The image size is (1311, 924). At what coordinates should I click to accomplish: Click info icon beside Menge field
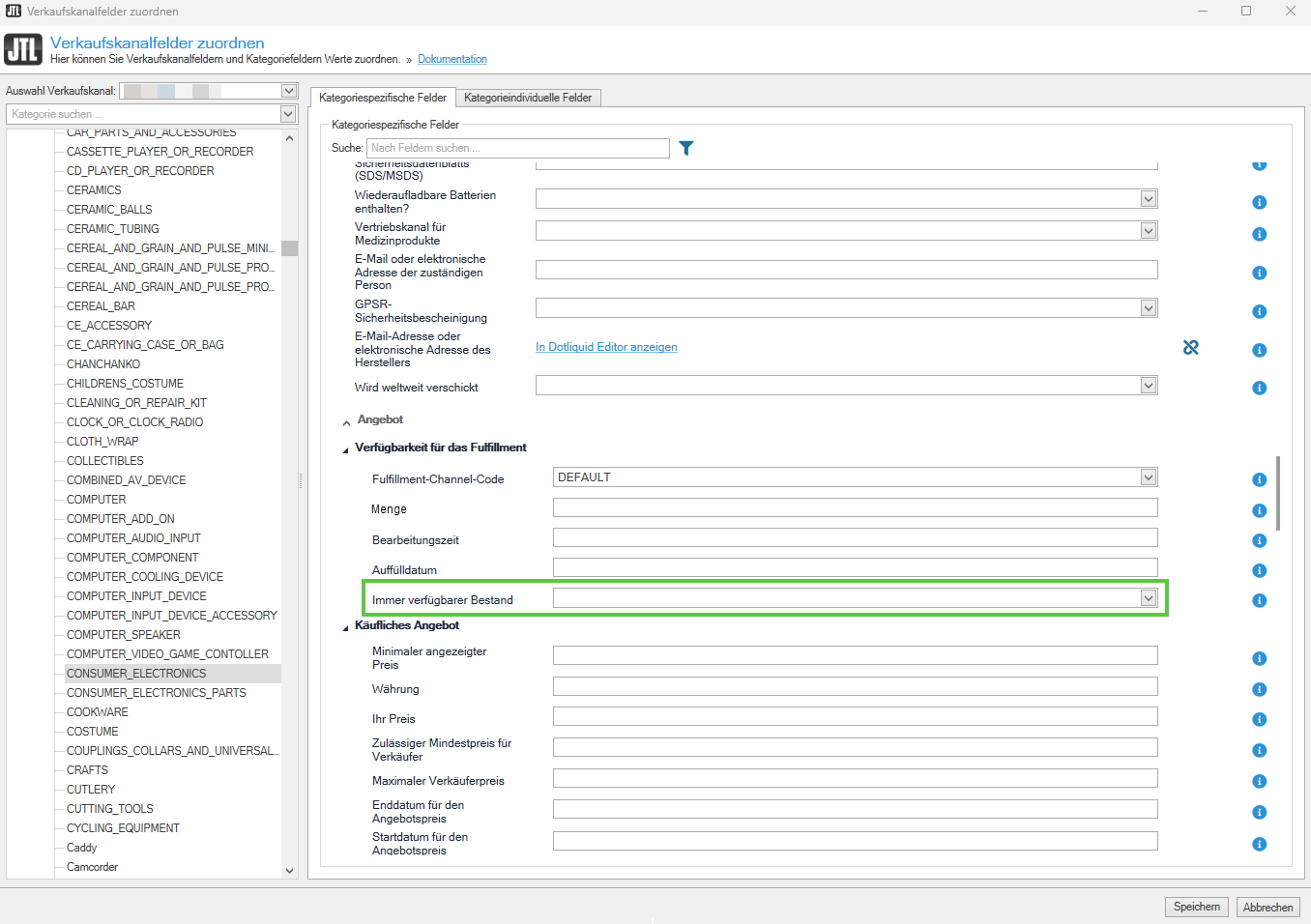[1259, 510]
